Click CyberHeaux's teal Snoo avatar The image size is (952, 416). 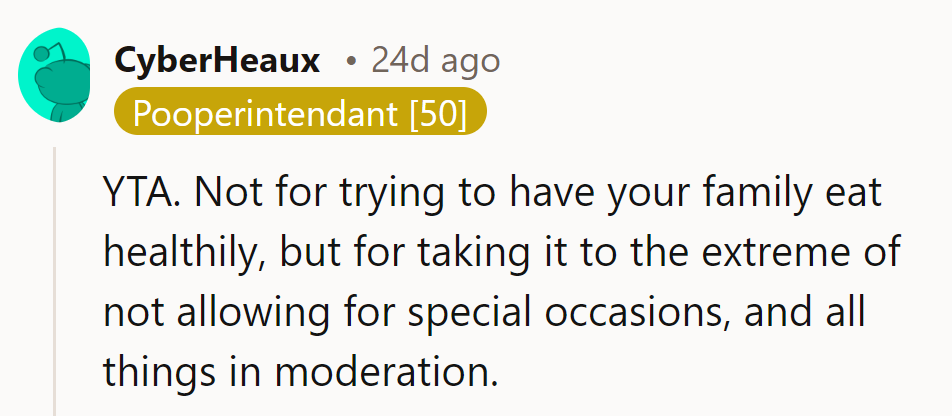coord(58,77)
